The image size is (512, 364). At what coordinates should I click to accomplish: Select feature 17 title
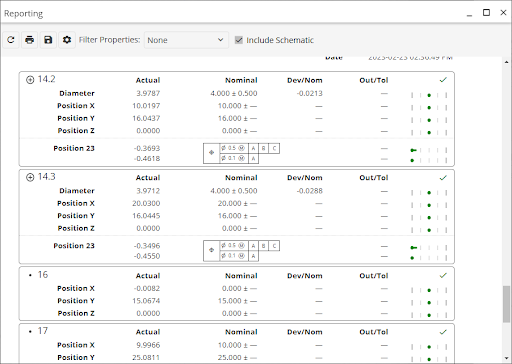pyautogui.click(x=43, y=331)
